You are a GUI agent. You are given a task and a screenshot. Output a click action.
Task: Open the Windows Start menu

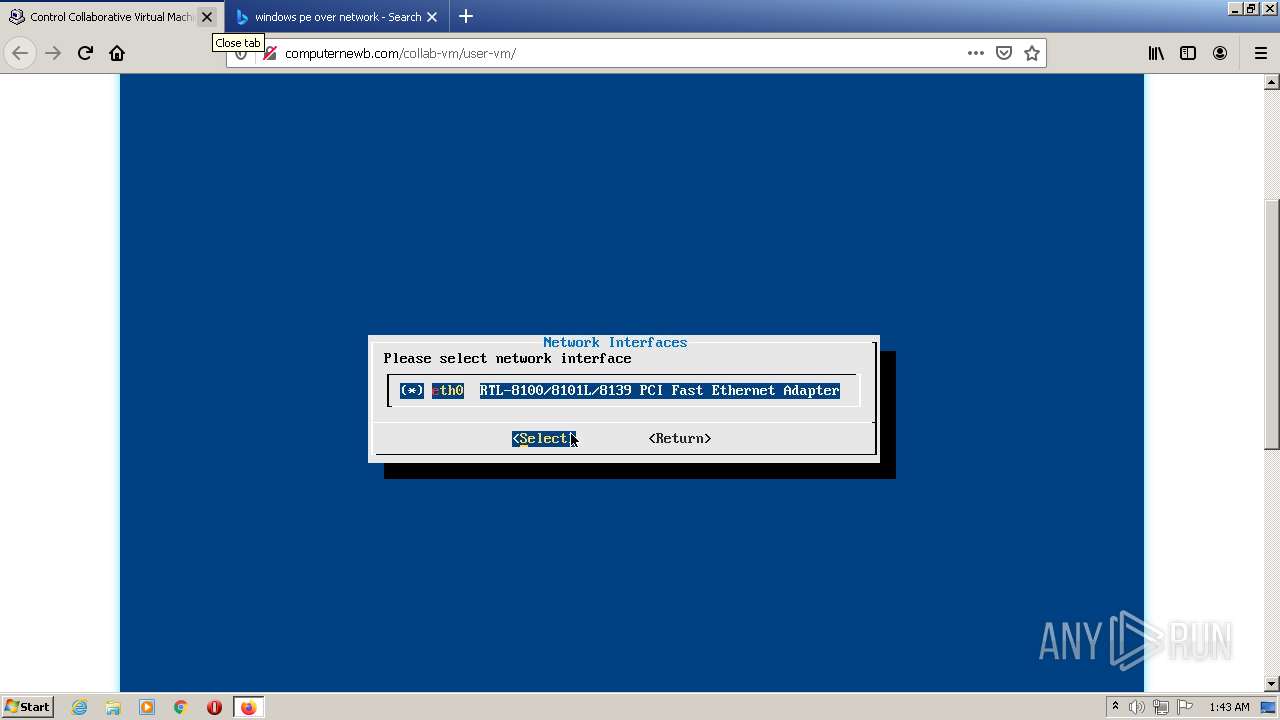(x=27, y=706)
